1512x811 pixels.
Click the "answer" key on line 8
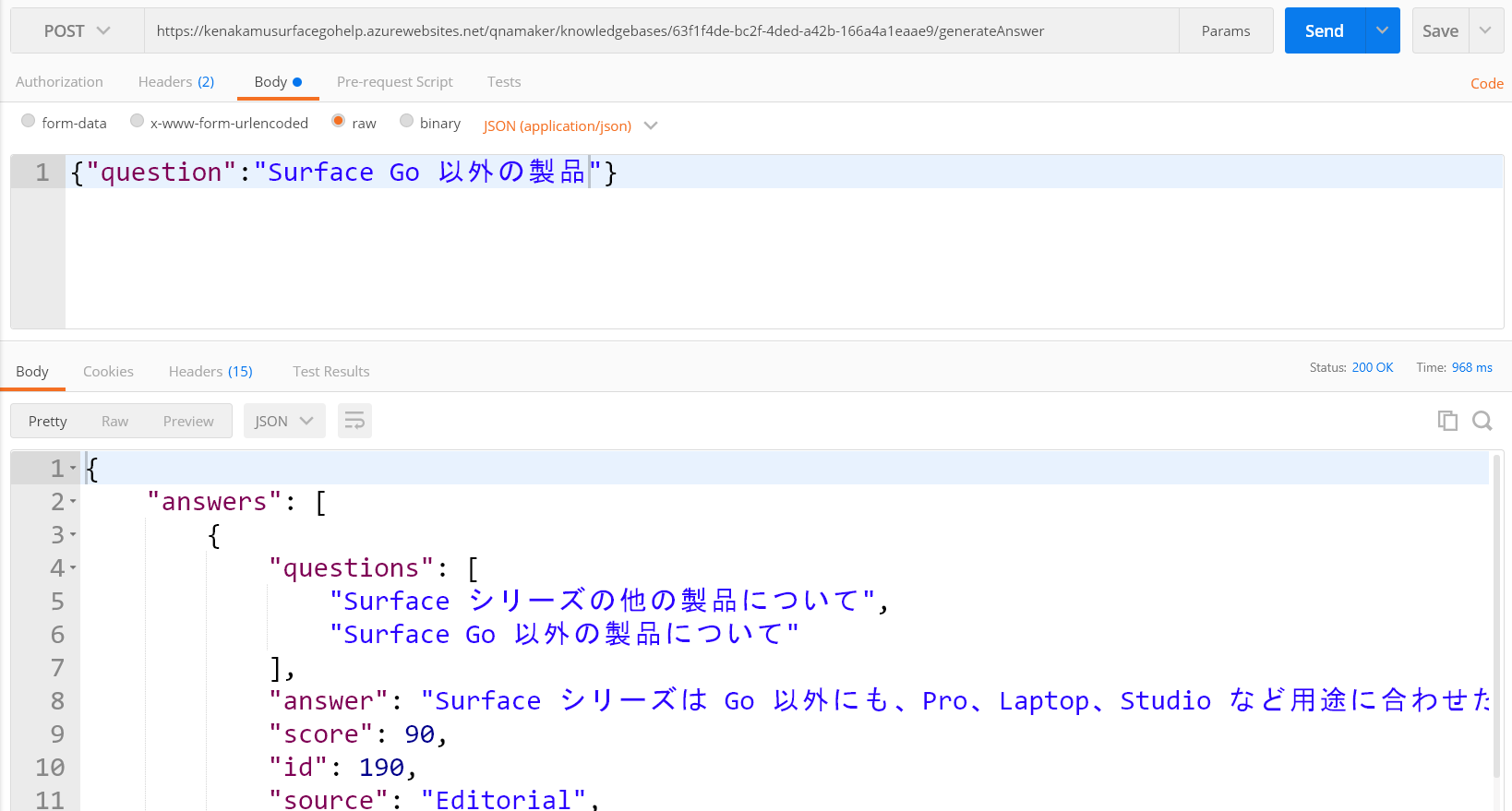pyautogui.click(x=329, y=701)
